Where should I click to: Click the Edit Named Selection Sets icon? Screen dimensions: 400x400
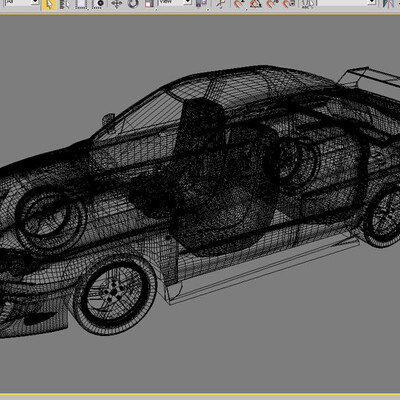(x=307, y=4)
